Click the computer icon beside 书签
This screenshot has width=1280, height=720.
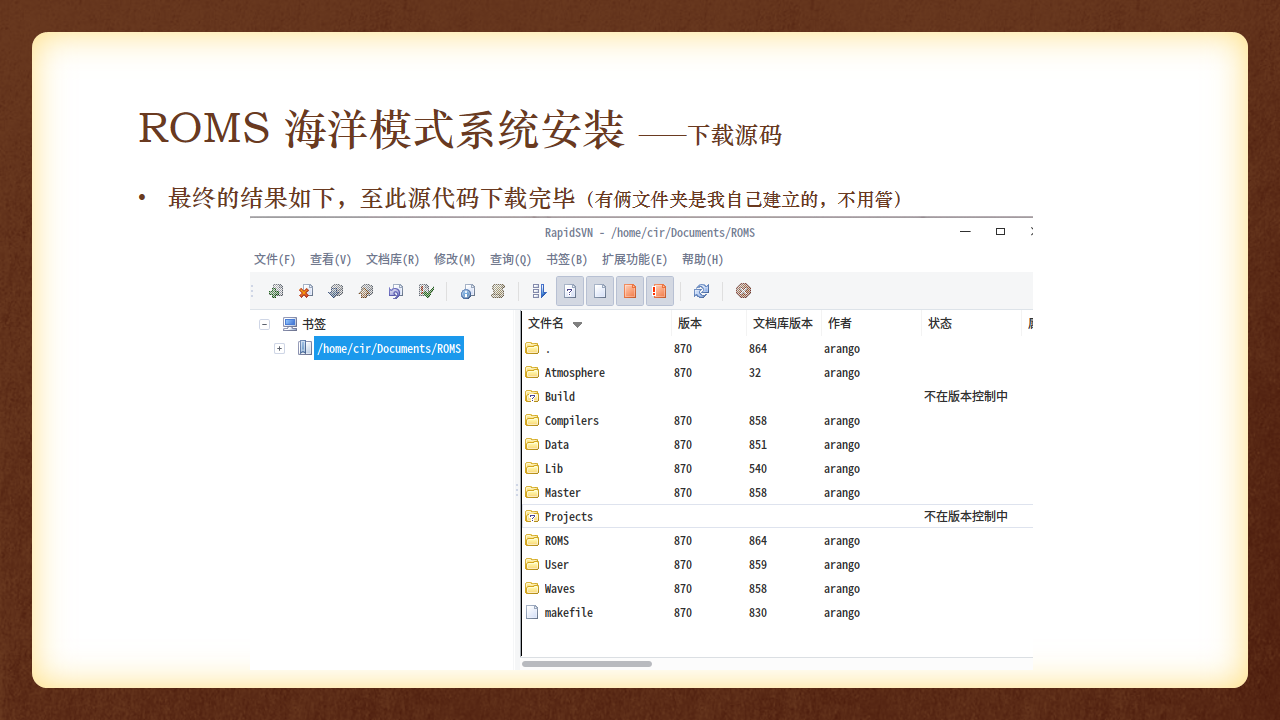(290, 324)
